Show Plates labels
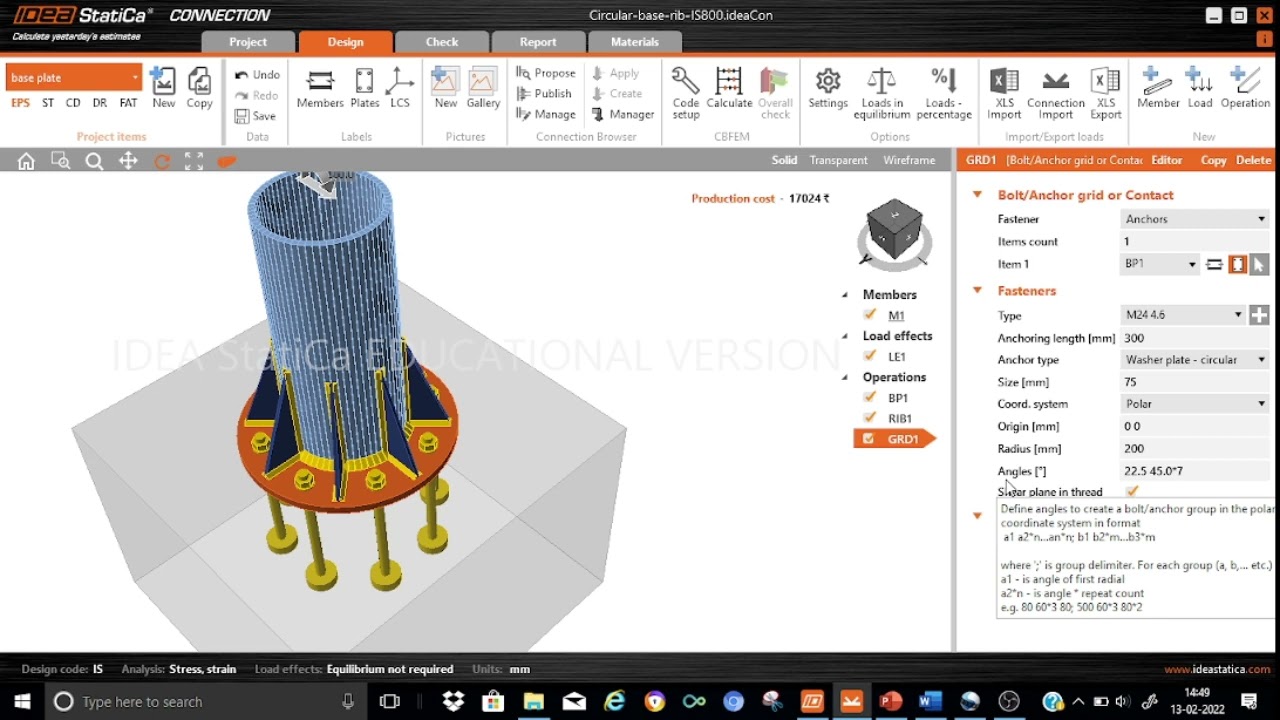This screenshot has height=720, width=1280. click(364, 88)
